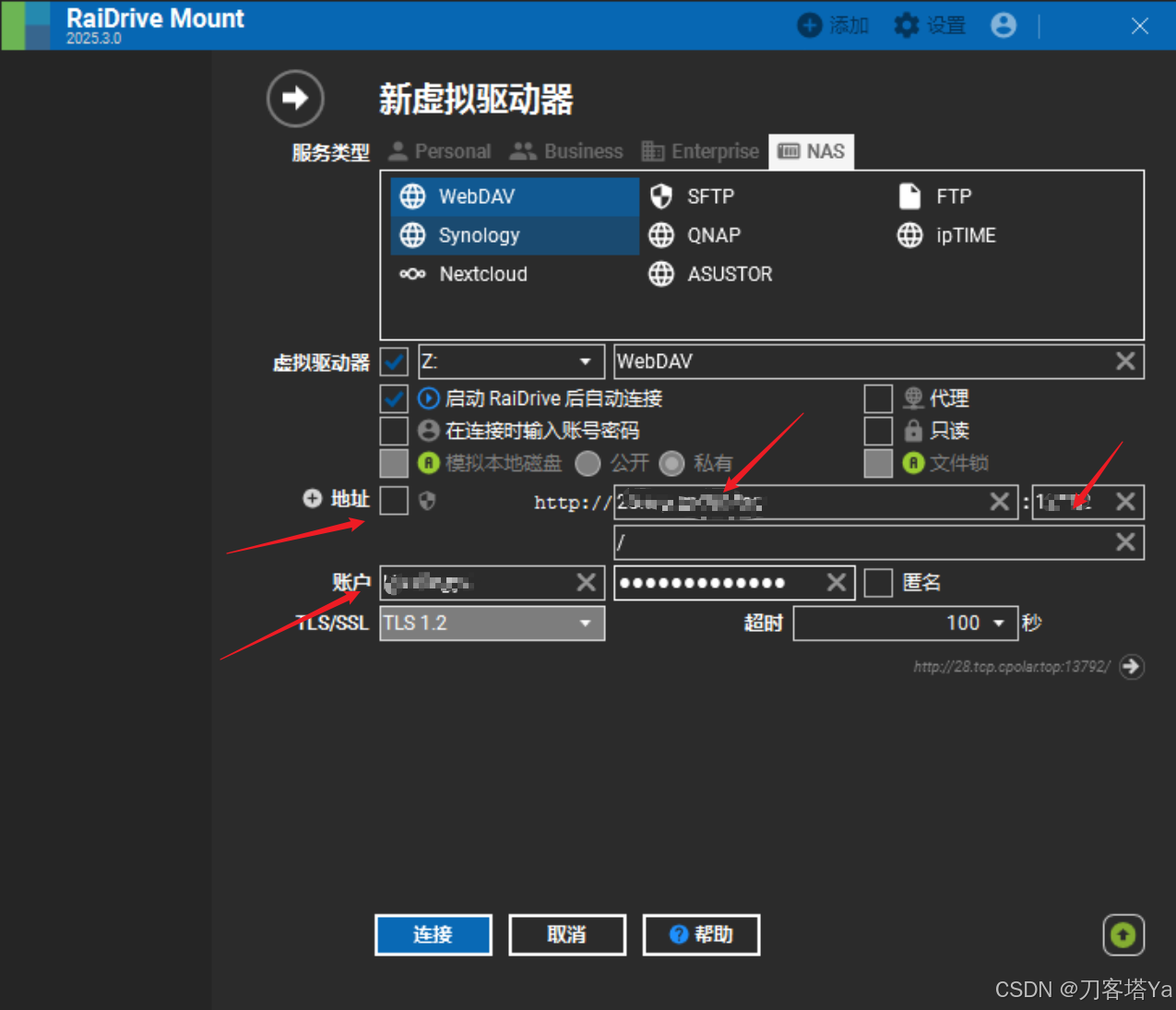The height and width of the screenshot is (1010, 1176).
Task: Toggle the address HTTPS checkbox
Action: click(394, 500)
